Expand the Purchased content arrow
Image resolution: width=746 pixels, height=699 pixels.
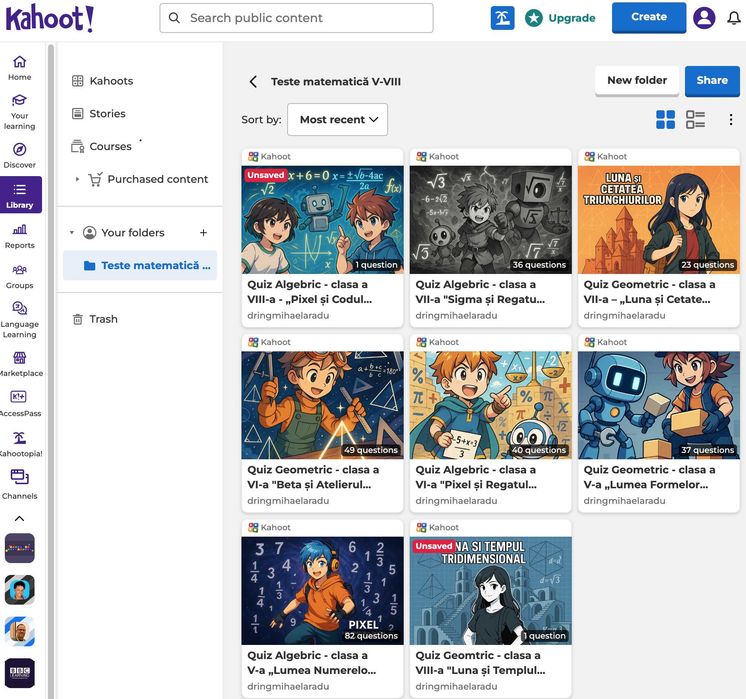pos(77,179)
